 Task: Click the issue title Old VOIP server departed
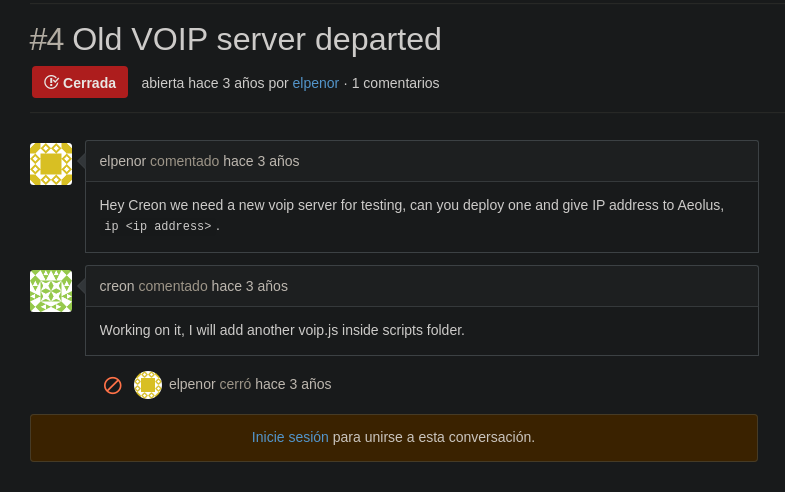click(256, 39)
